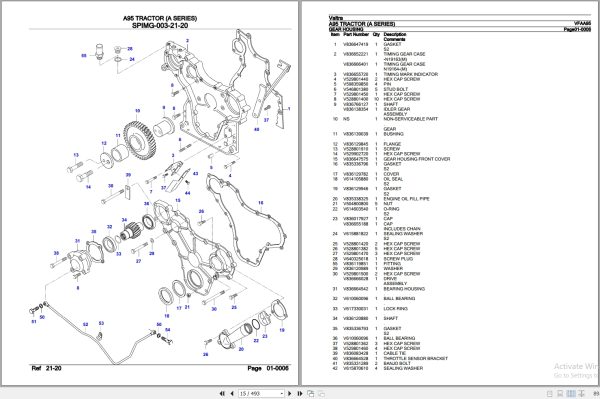
Task: Click the LOCK RING description row
Action: (x=396, y=309)
